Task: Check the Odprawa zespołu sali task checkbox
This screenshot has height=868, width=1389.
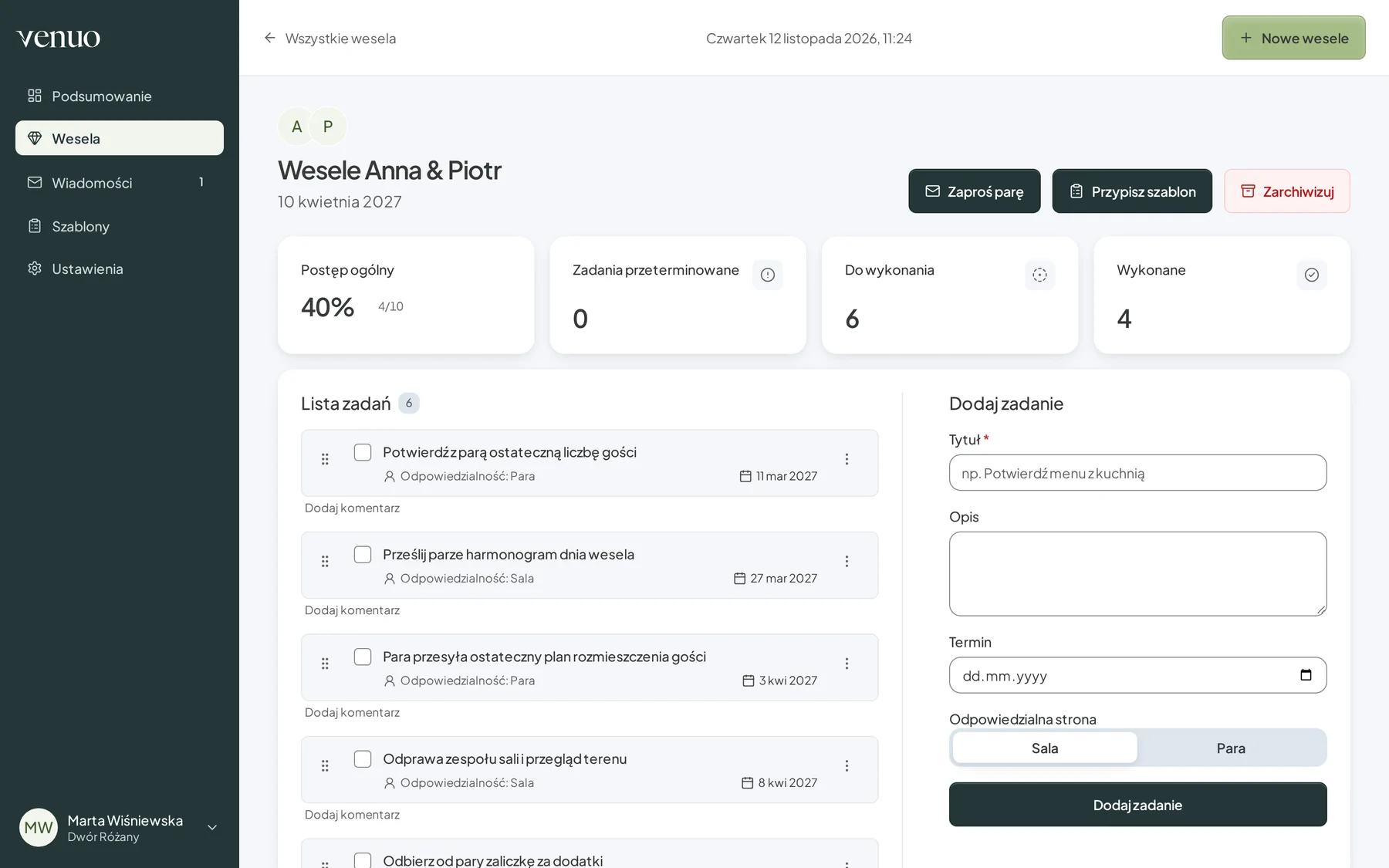Action: pos(363,758)
